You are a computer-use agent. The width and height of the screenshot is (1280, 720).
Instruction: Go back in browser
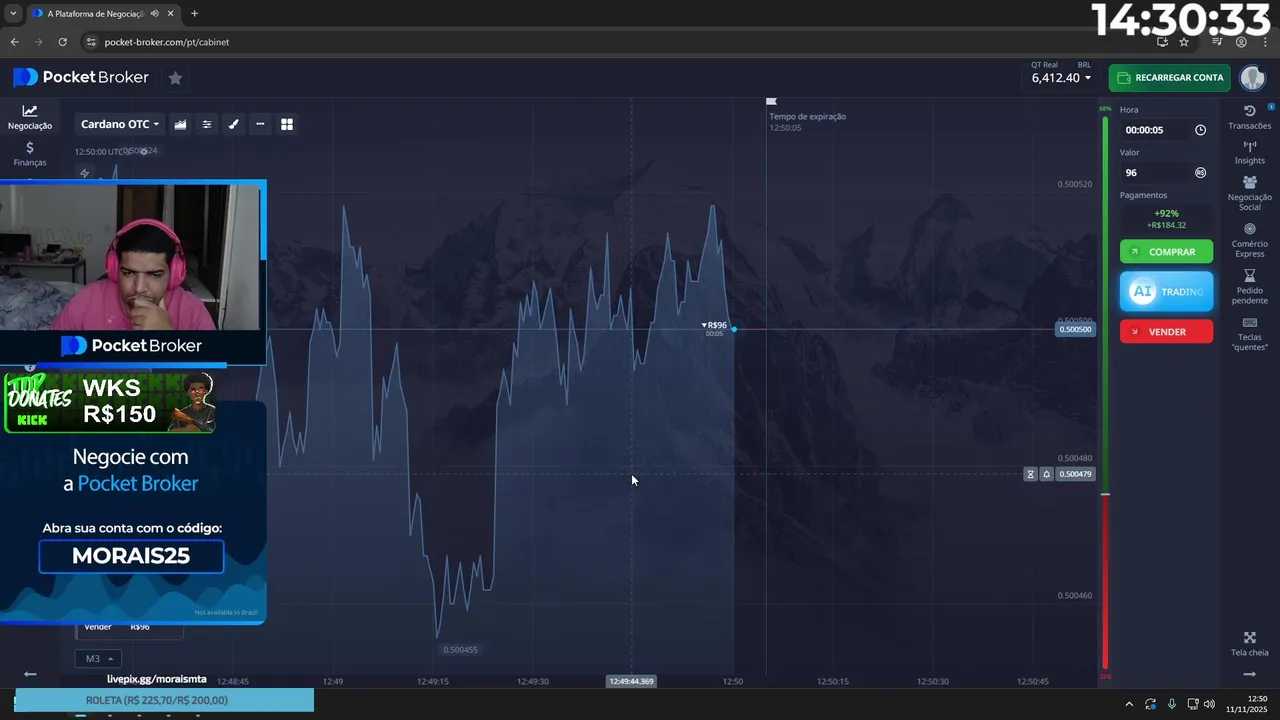(x=14, y=42)
